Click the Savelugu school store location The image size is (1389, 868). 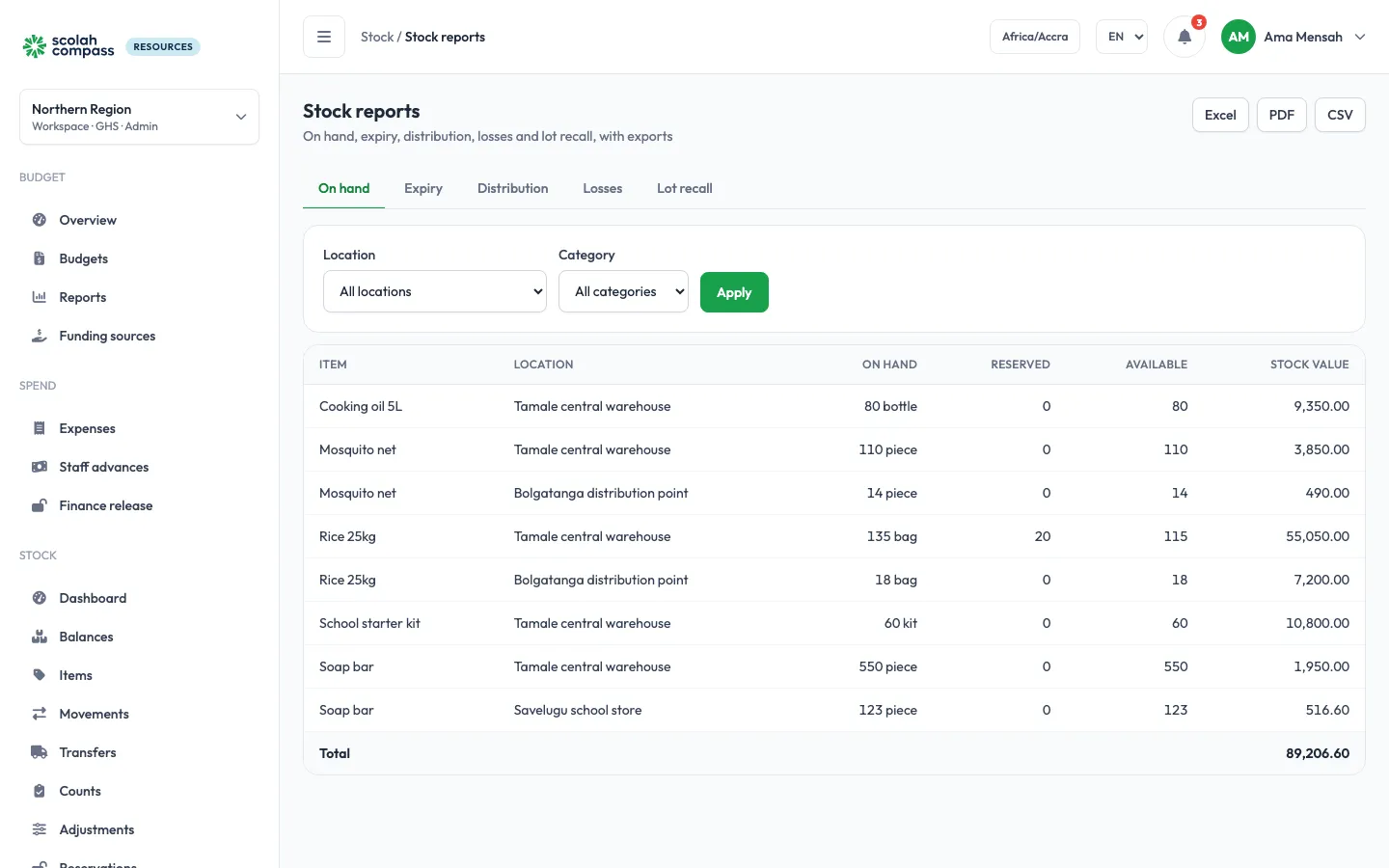(x=578, y=710)
